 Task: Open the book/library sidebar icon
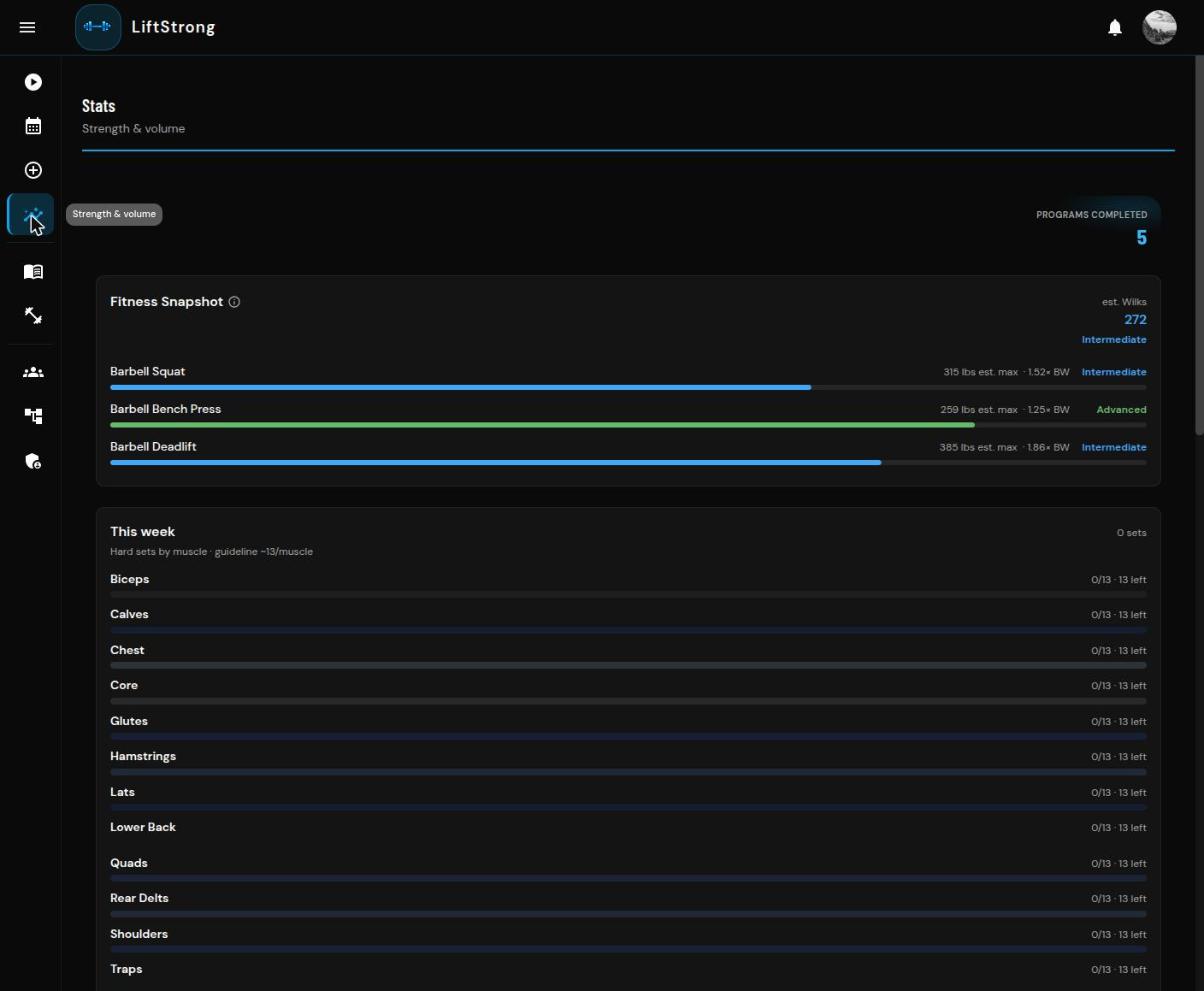tap(33, 272)
